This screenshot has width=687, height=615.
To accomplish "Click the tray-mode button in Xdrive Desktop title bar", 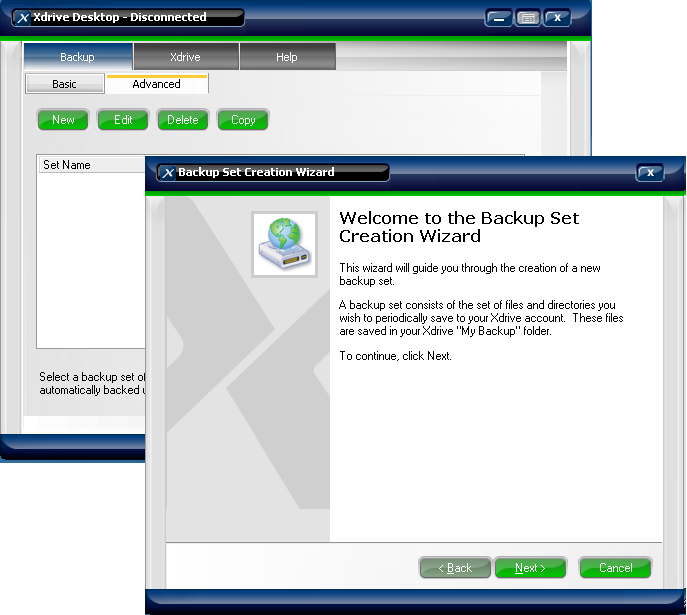I will click(528, 18).
